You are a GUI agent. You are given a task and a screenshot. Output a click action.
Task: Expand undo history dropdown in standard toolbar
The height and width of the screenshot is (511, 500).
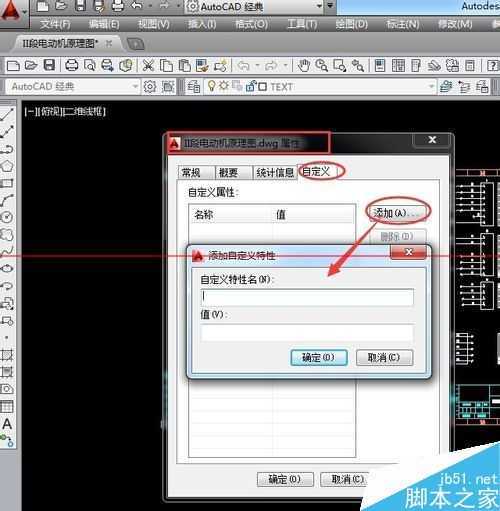[x=257, y=66]
